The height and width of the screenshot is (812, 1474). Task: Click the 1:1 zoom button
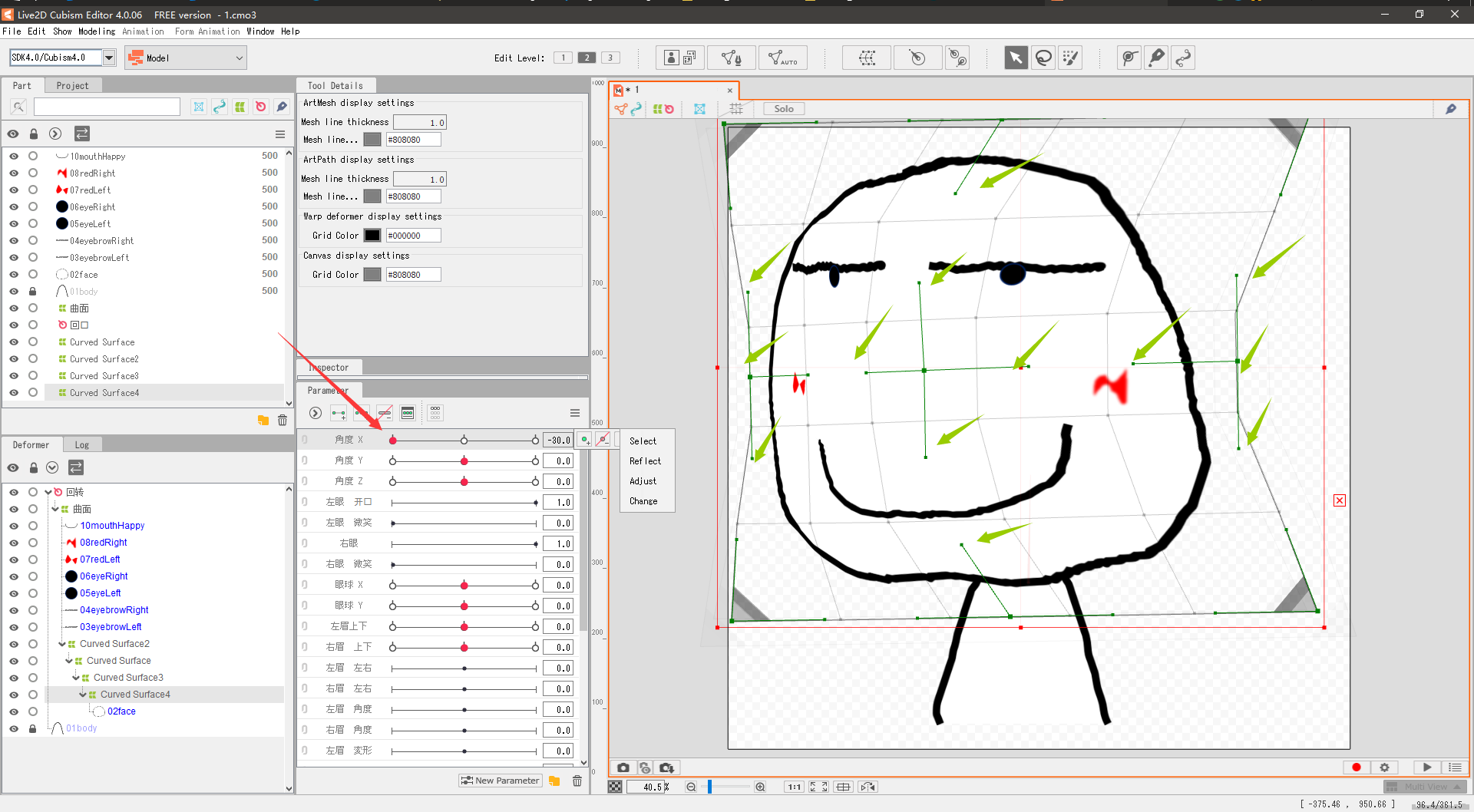click(795, 787)
